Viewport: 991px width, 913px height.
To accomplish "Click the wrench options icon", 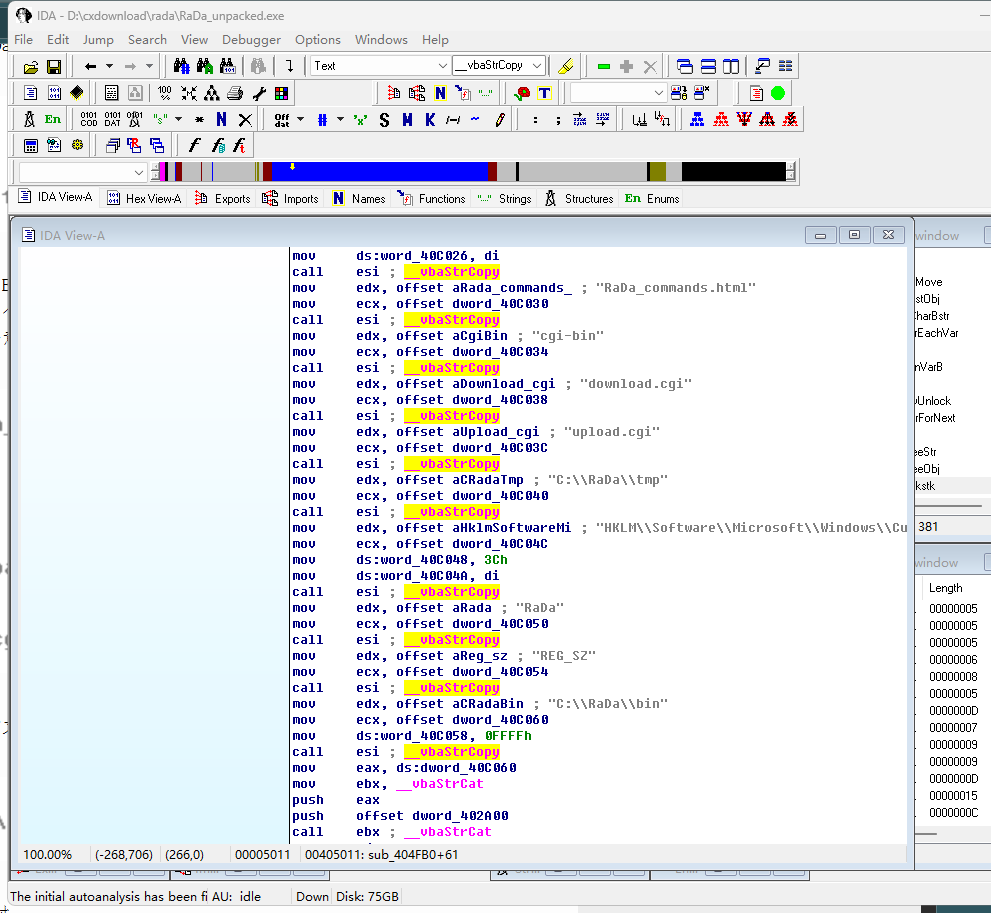I will pyautogui.click(x=258, y=93).
